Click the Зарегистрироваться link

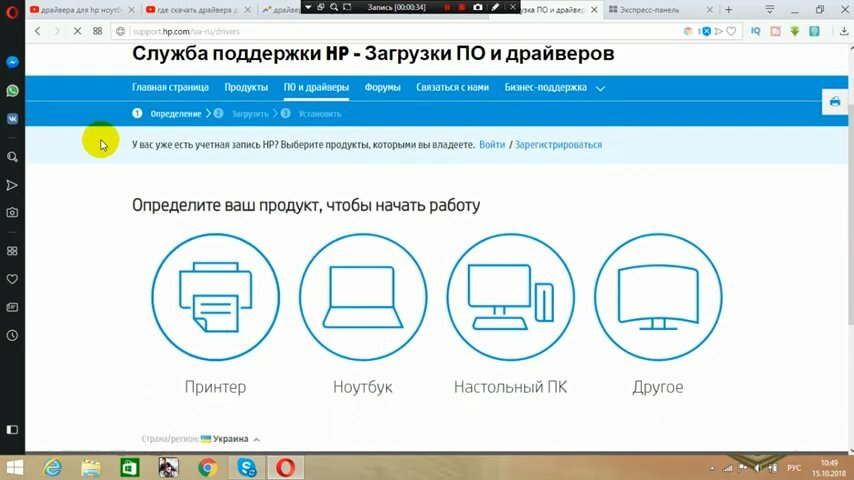point(558,145)
